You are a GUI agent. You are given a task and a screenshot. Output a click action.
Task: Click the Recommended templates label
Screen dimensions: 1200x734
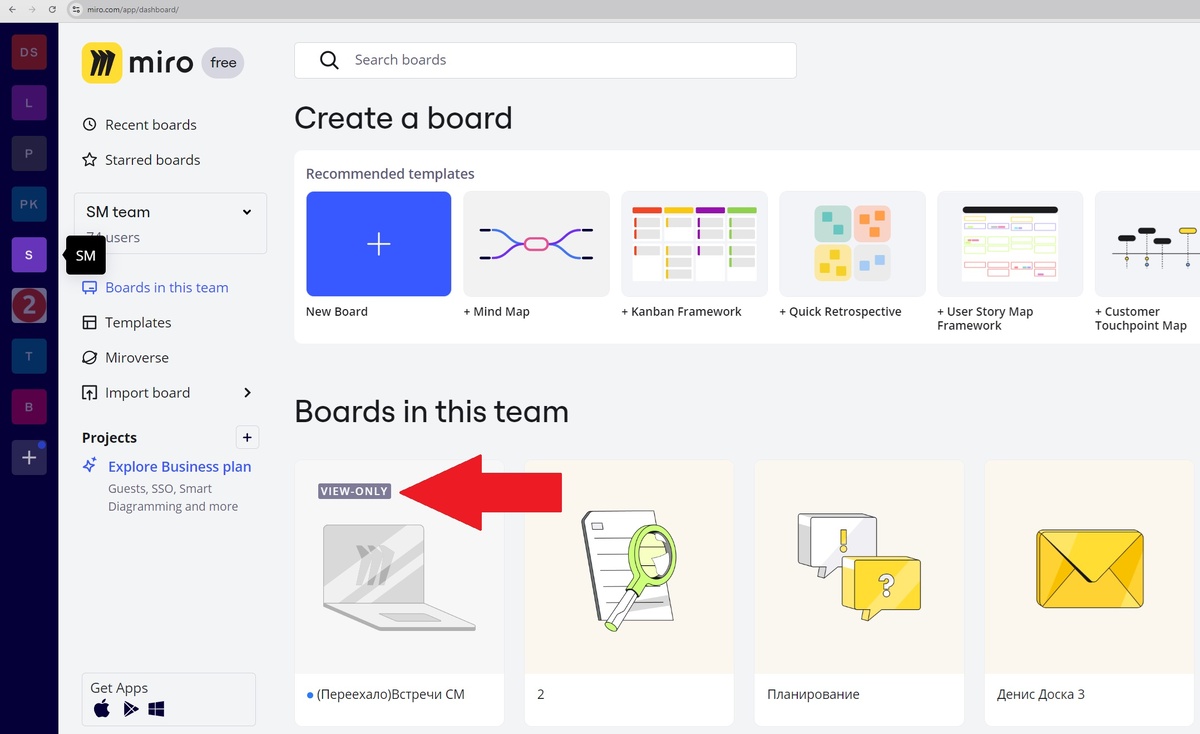(x=390, y=174)
